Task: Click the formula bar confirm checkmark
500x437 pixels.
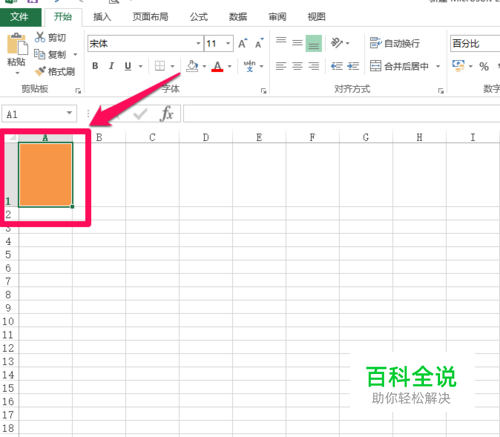Action: coord(140,114)
